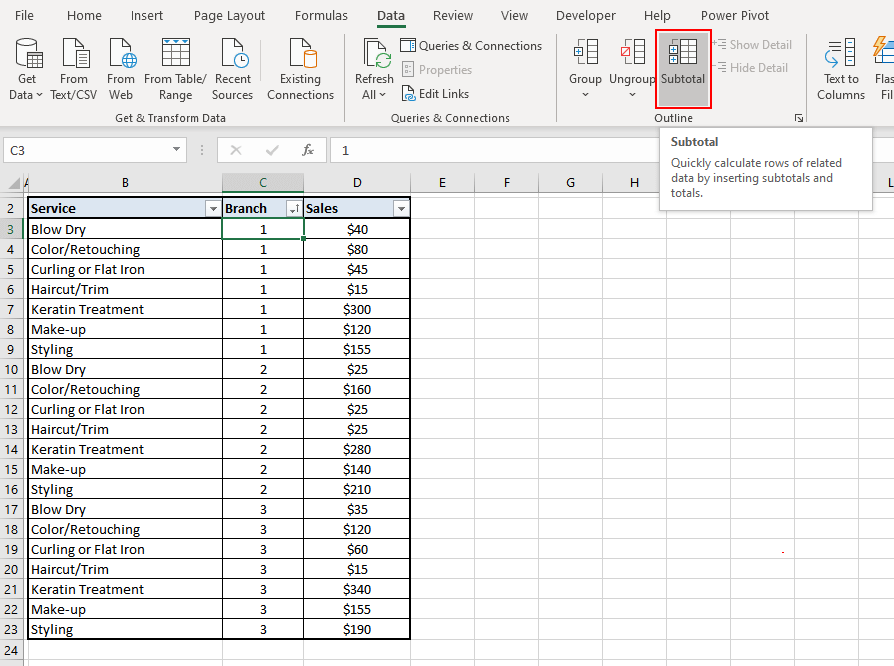Select cell D7 containing $300
Viewport: 894px width, 666px height.
click(x=357, y=309)
